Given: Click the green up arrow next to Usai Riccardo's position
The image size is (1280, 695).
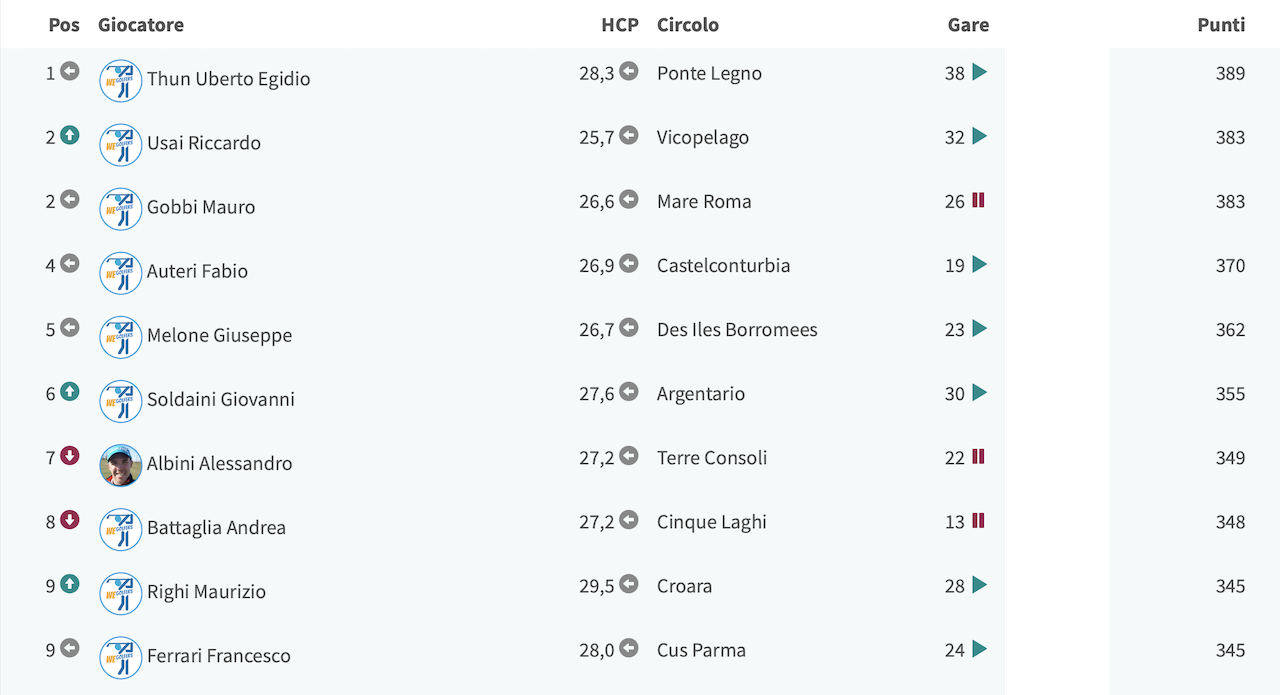Looking at the screenshot, I should click(x=69, y=135).
